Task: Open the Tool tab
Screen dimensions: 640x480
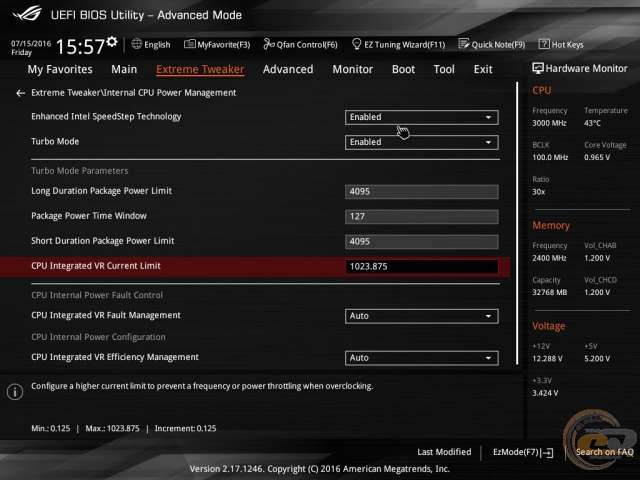Action: (x=444, y=69)
